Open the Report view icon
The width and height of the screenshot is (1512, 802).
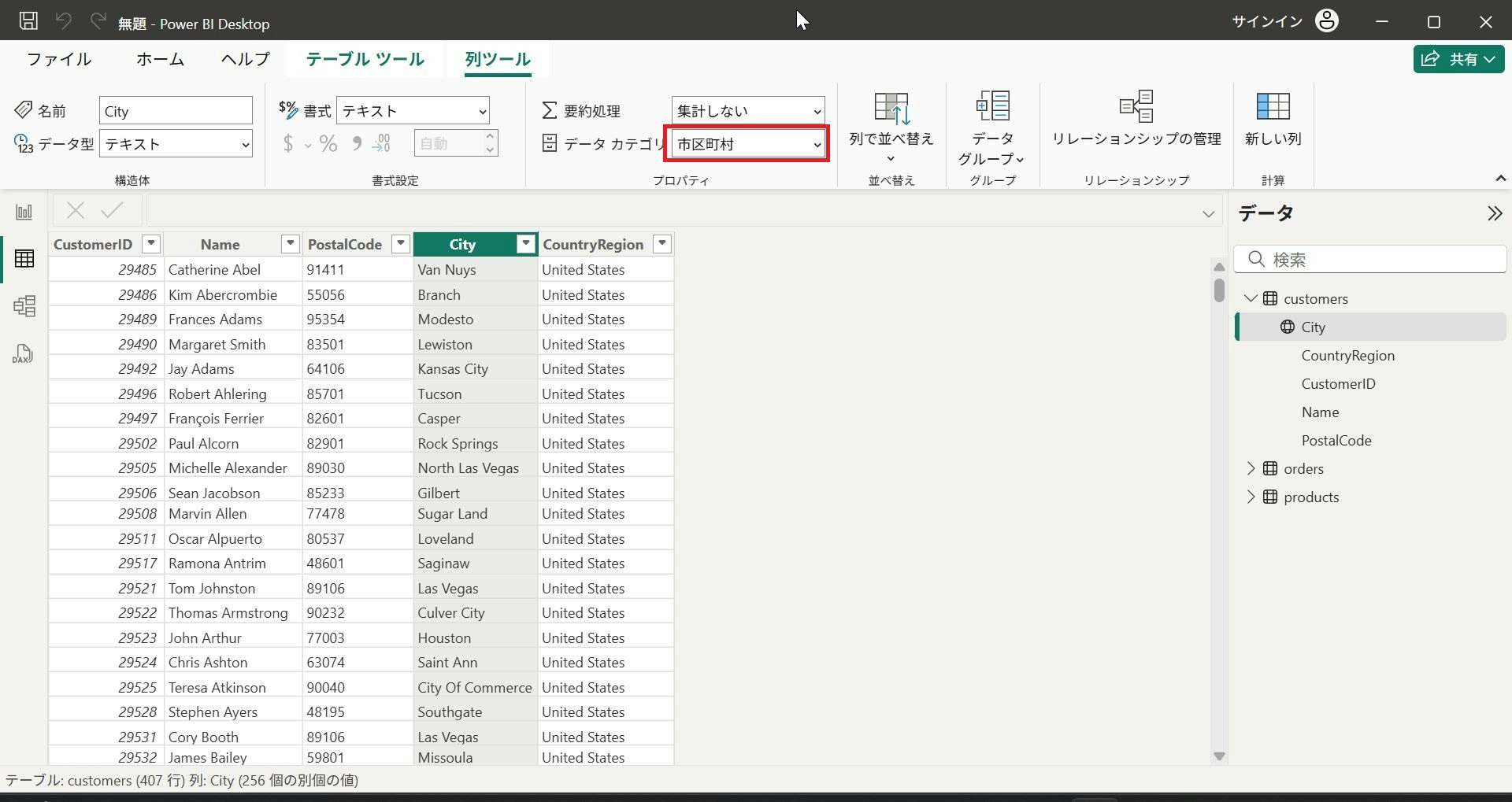click(x=24, y=212)
